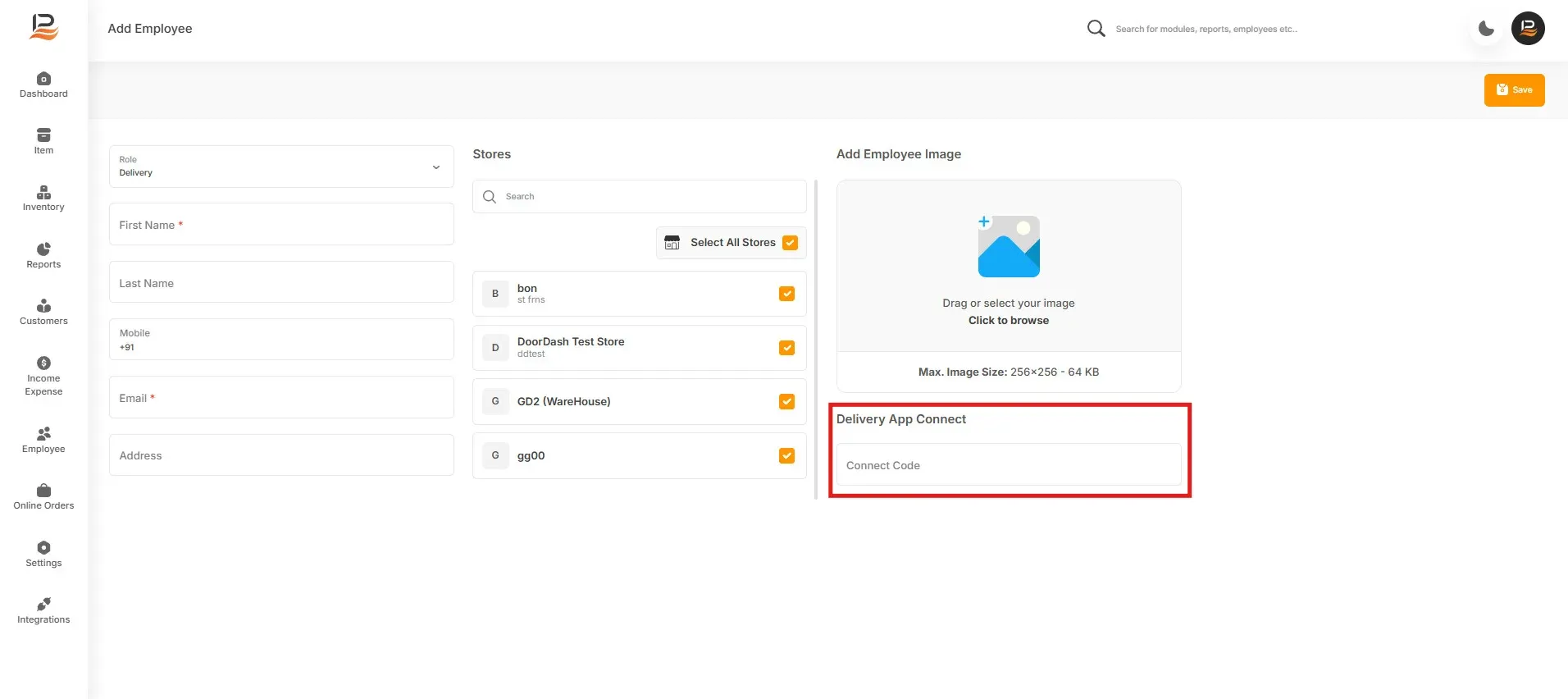Open Integrations plug icon

point(43,605)
